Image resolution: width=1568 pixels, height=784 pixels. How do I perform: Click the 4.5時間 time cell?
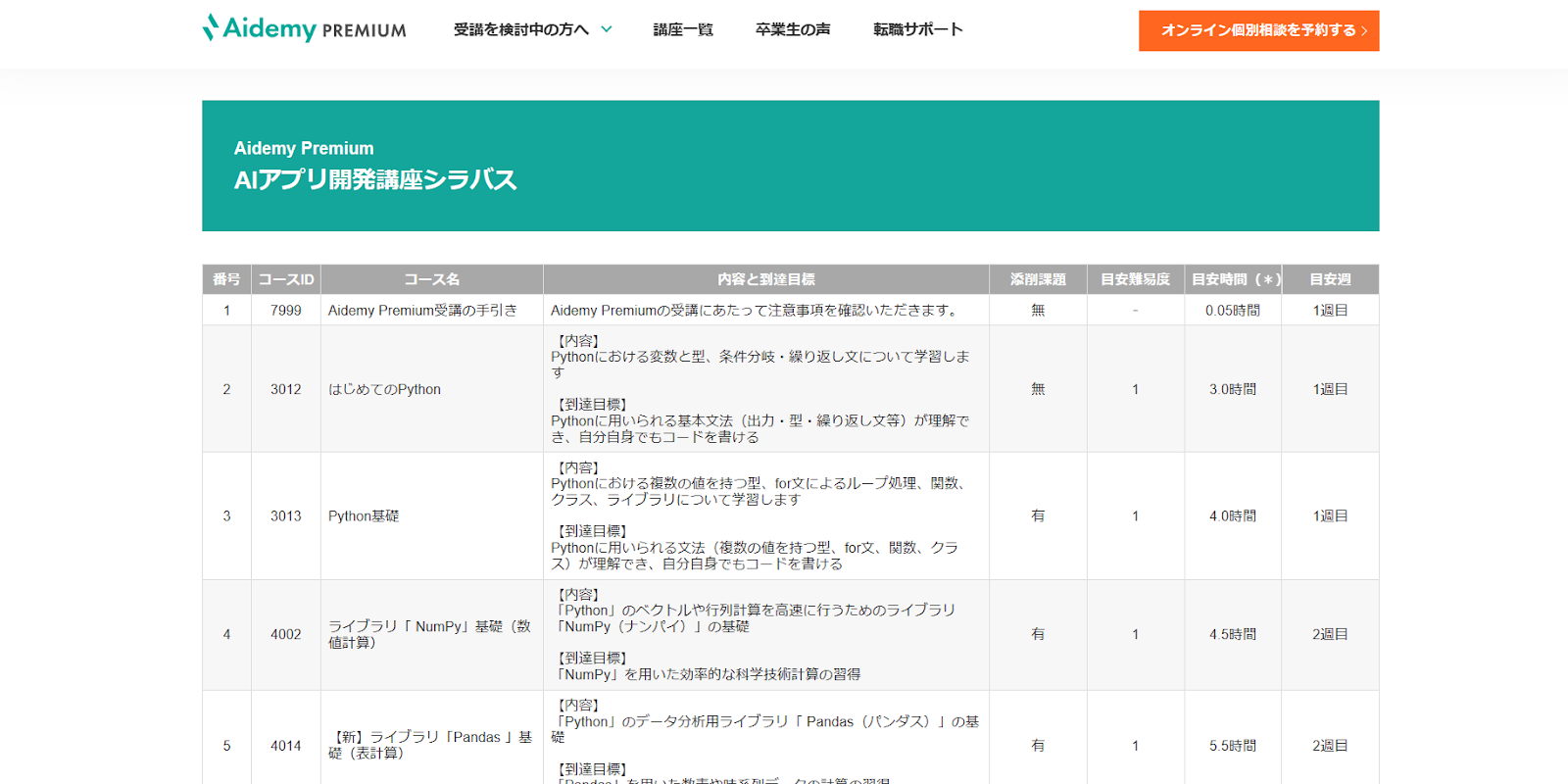point(1233,634)
